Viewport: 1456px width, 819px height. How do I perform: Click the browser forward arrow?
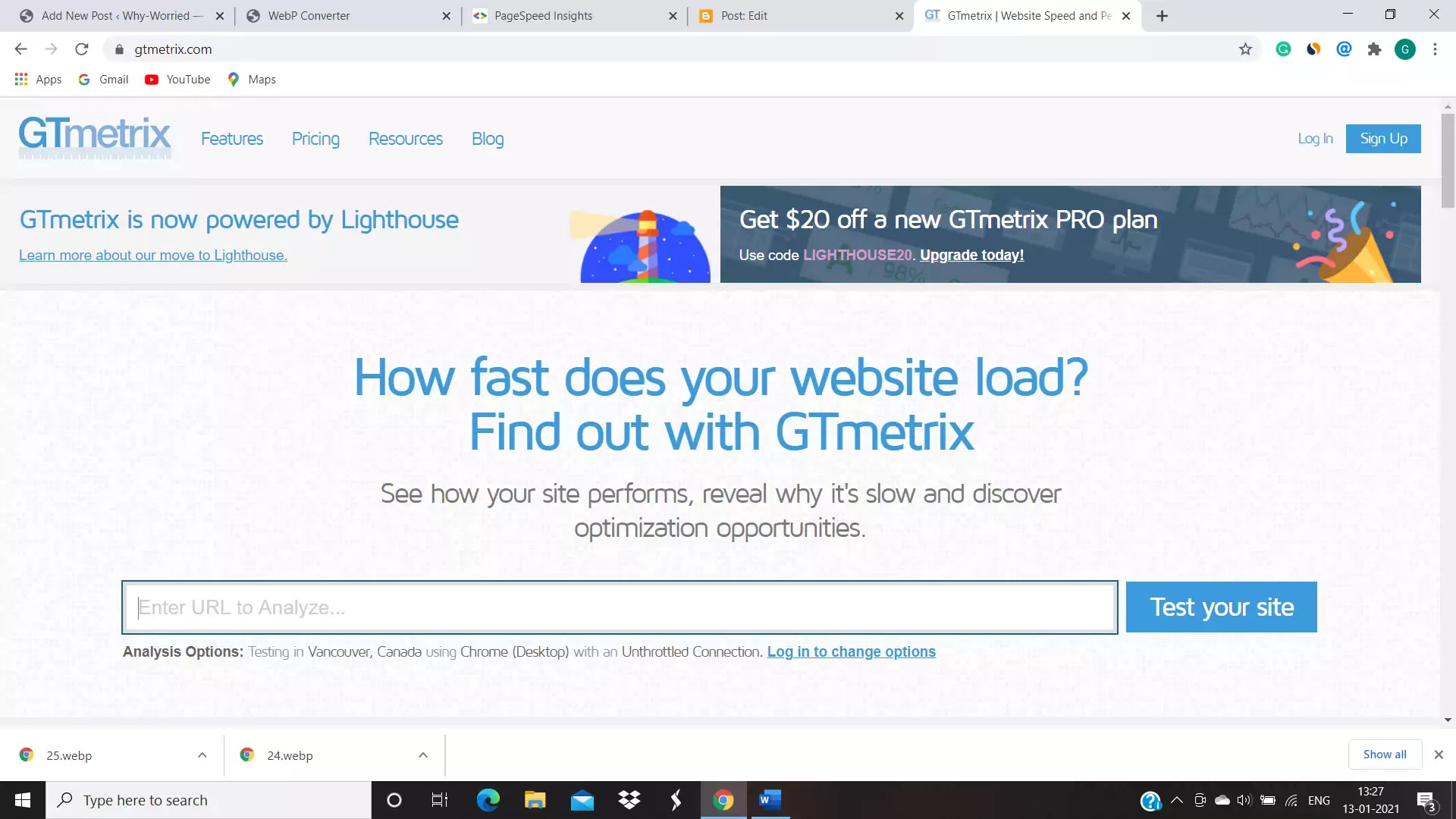pos(51,49)
